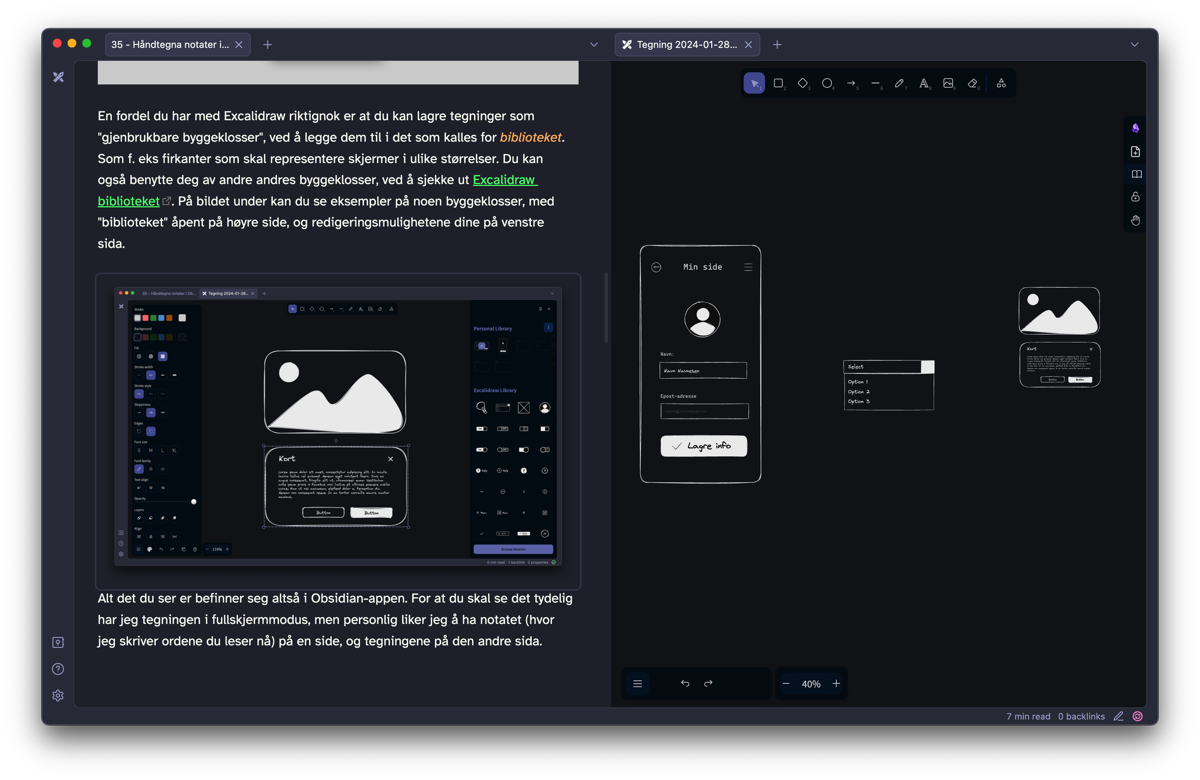The width and height of the screenshot is (1200, 780).
Task: Expand the left pane tab list chevron
Action: click(x=594, y=45)
